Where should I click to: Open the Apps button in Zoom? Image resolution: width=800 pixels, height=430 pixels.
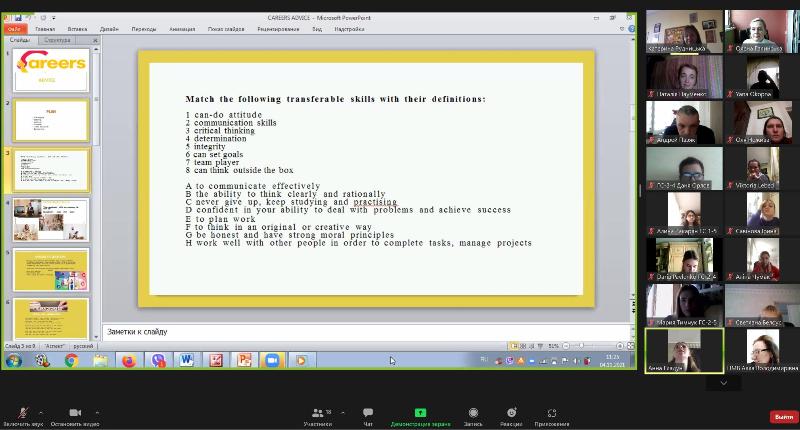click(552, 416)
